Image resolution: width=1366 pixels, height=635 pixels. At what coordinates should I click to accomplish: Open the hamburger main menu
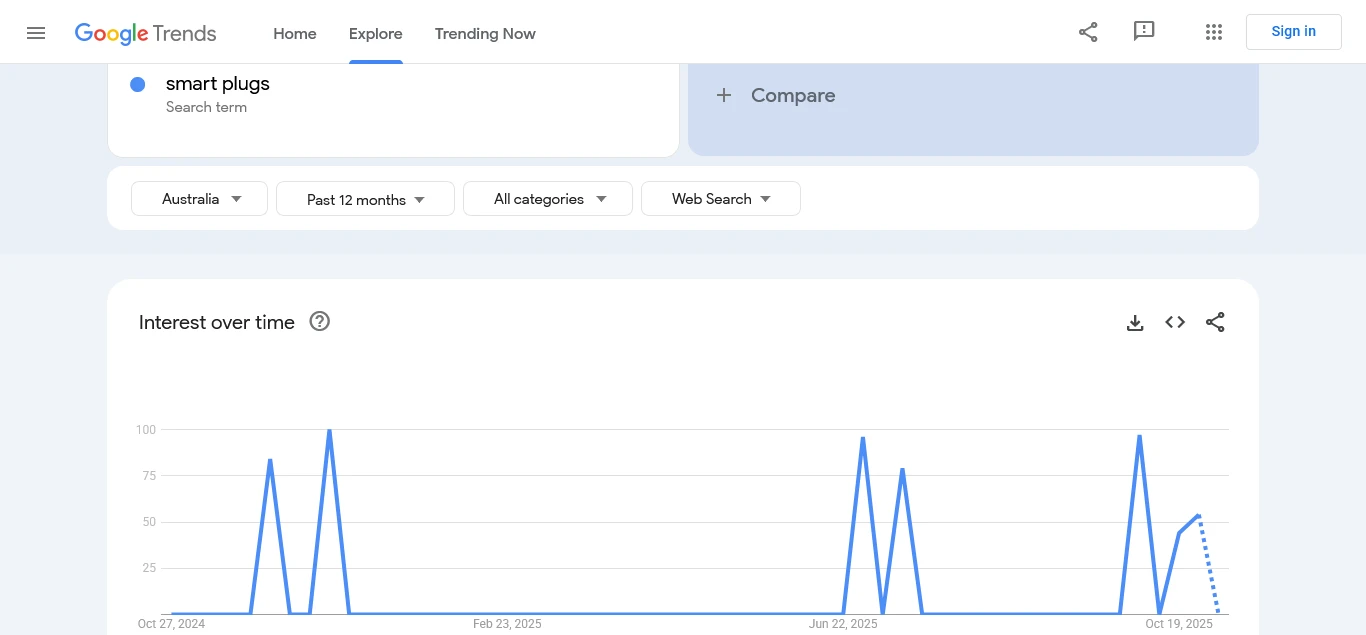pos(36,33)
